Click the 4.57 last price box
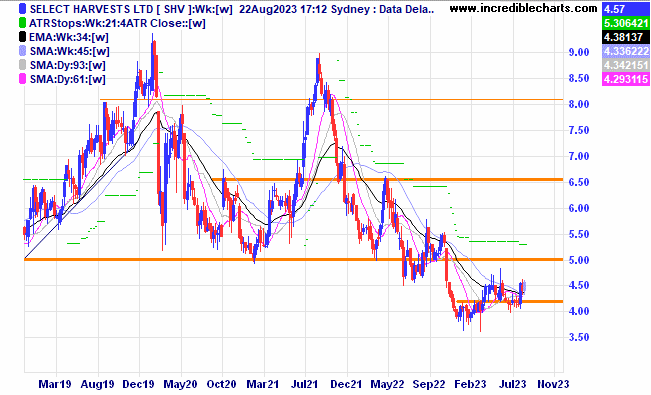Screen dimensions: 651x395 pos(625,9)
